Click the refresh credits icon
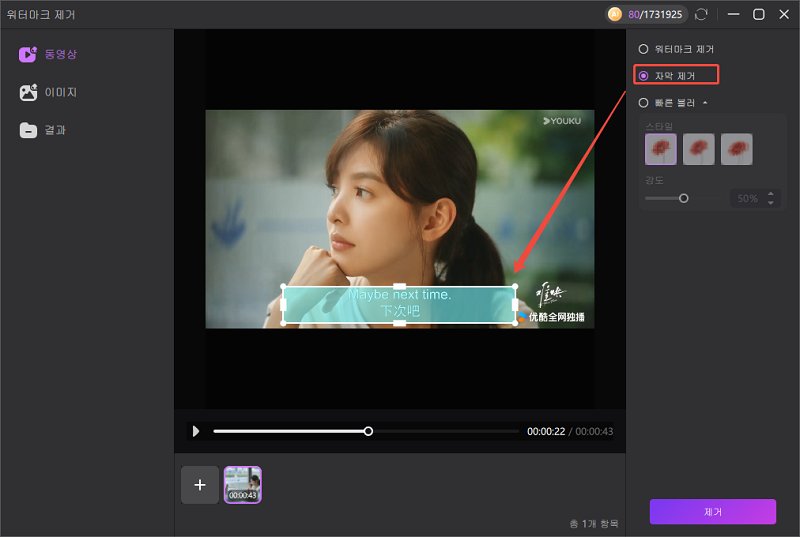 tap(701, 15)
